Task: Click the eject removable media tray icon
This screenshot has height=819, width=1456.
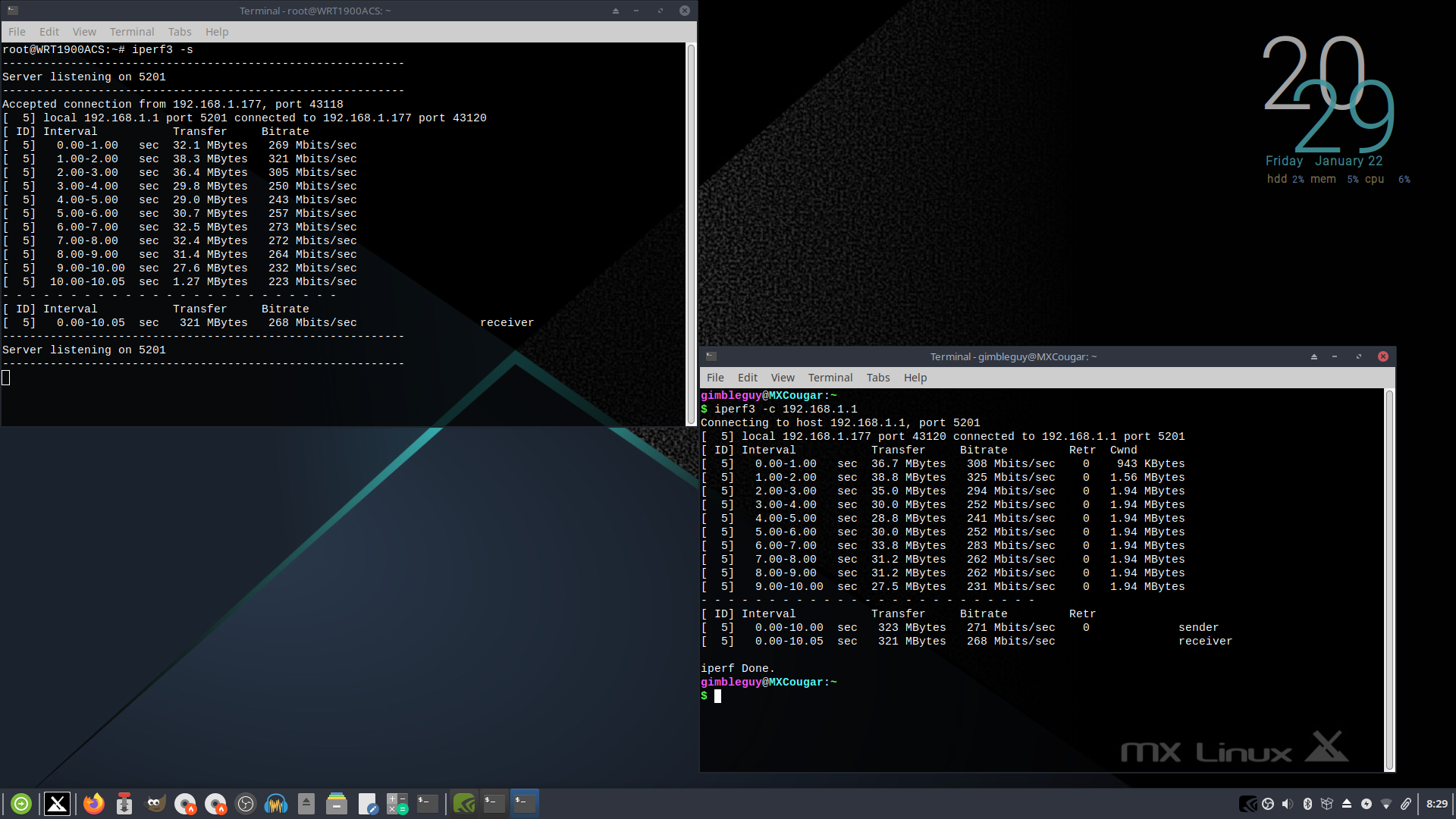Action: coord(1347,804)
